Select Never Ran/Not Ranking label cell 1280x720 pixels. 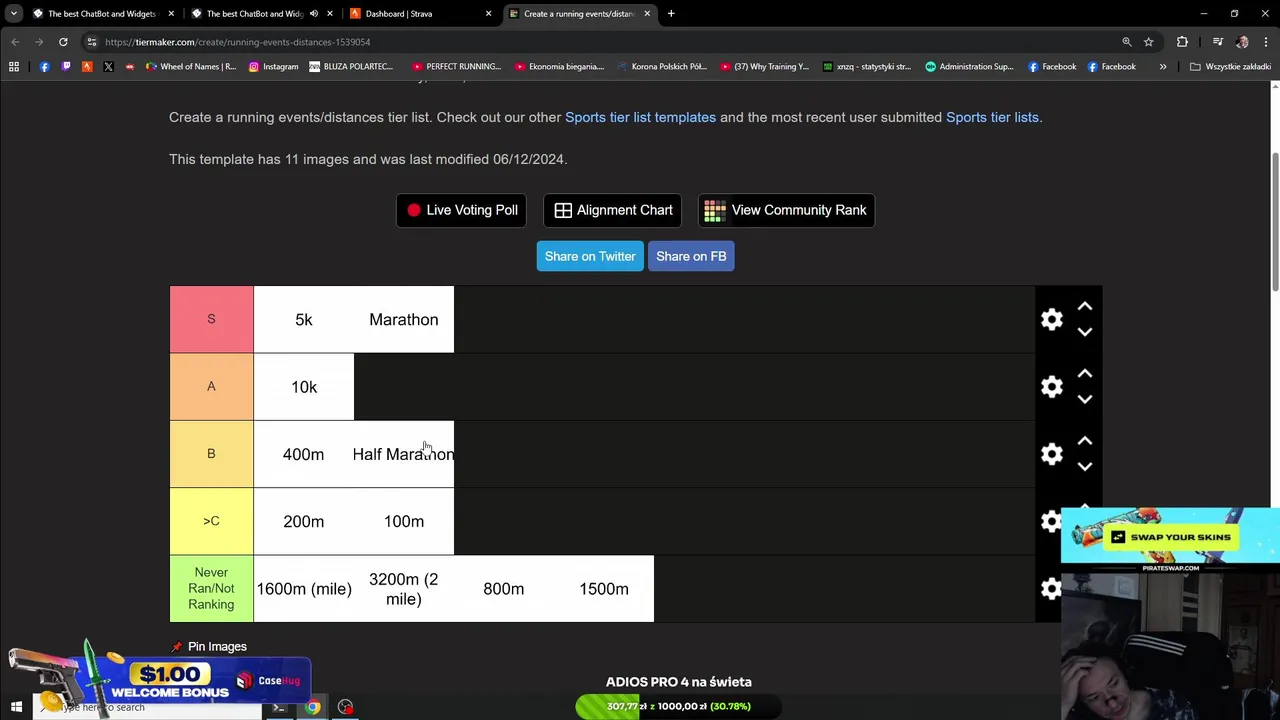pos(211,588)
